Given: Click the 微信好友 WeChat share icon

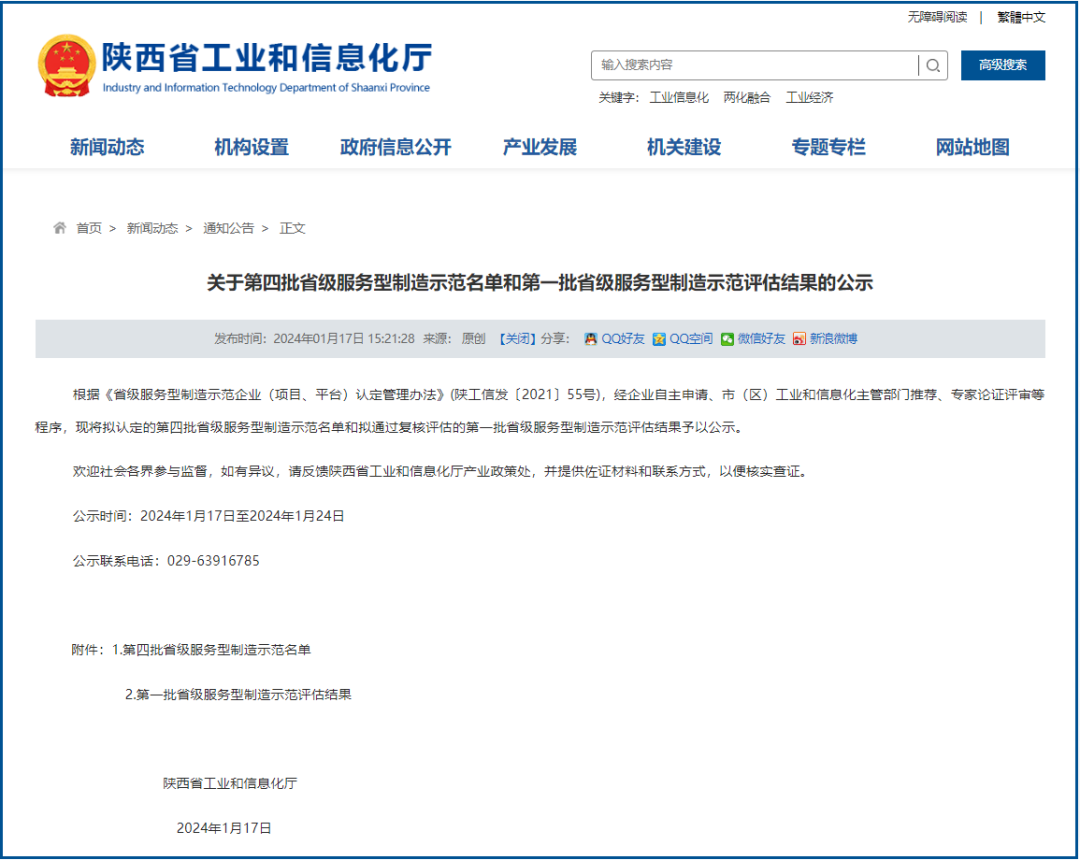Looking at the screenshot, I should [726, 338].
